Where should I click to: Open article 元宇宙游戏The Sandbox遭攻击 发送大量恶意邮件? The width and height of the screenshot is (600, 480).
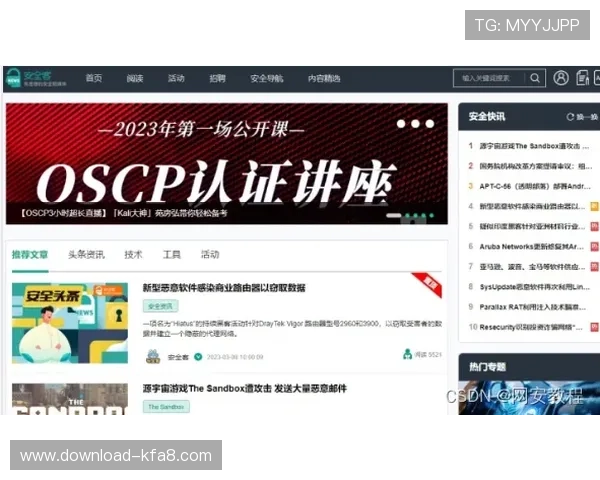tap(245, 389)
